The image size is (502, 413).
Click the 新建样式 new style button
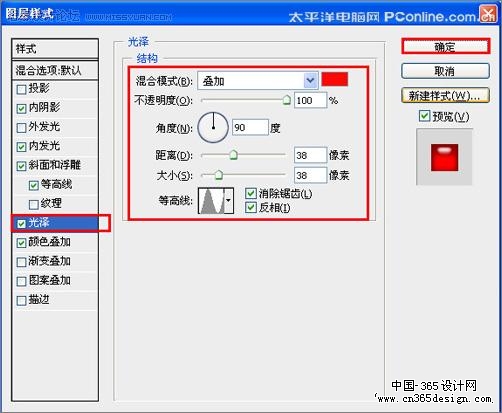[446, 96]
